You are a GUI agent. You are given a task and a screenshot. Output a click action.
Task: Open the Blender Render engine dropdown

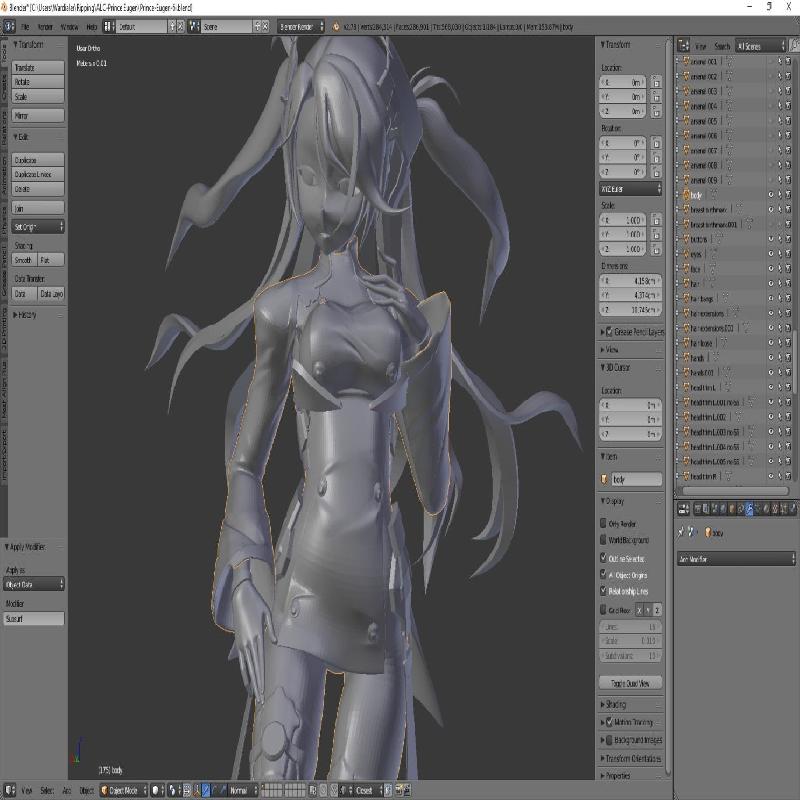click(301, 27)
